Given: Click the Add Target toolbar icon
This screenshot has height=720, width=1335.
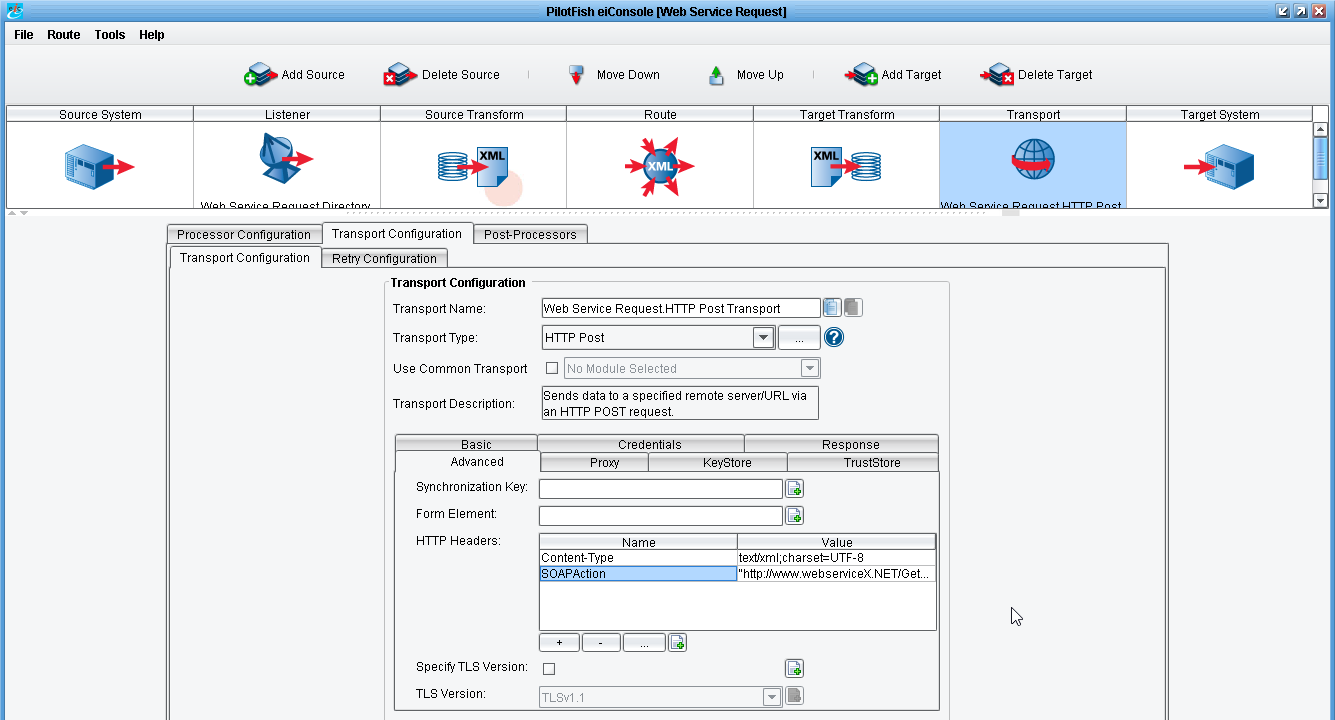Looking at the screenshot, I should pos(861,75).
